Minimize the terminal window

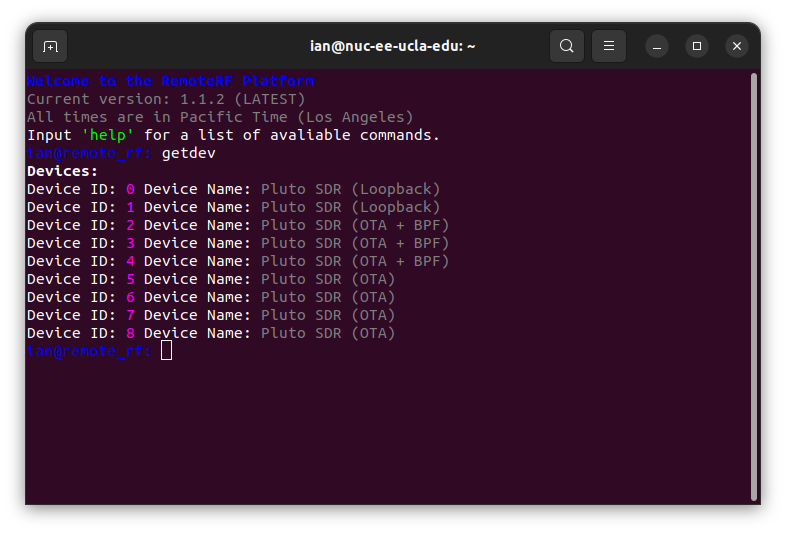point(657,46)
